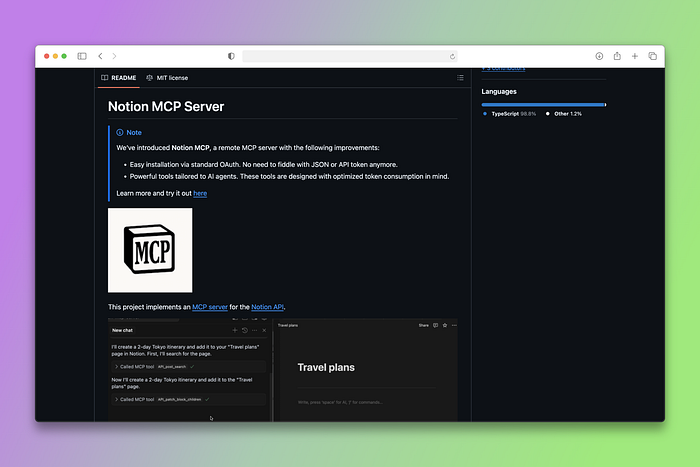Click the ellipsis icon in Travel plans page
Screen dimensions: 700x467
454,325
